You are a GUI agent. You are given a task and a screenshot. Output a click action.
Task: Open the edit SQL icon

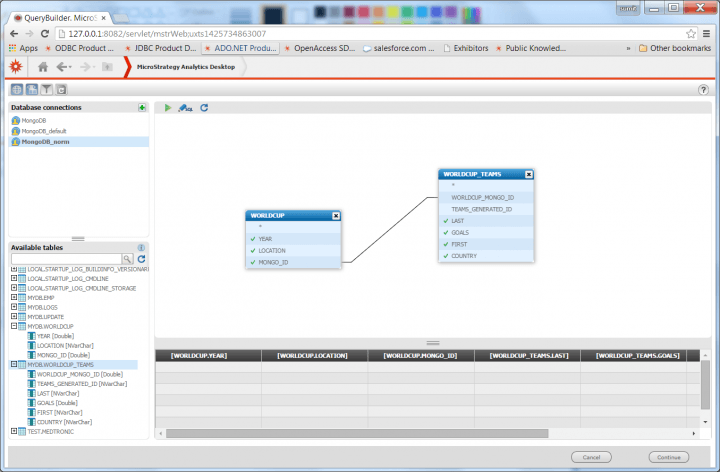[186, 108]
